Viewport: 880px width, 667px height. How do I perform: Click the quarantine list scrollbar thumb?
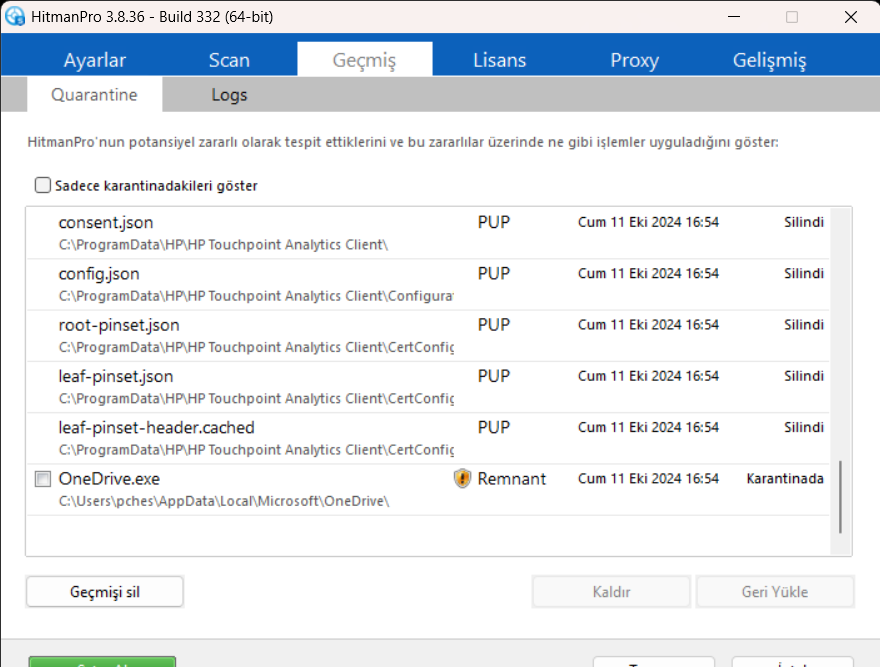click(x=840, y=497)
